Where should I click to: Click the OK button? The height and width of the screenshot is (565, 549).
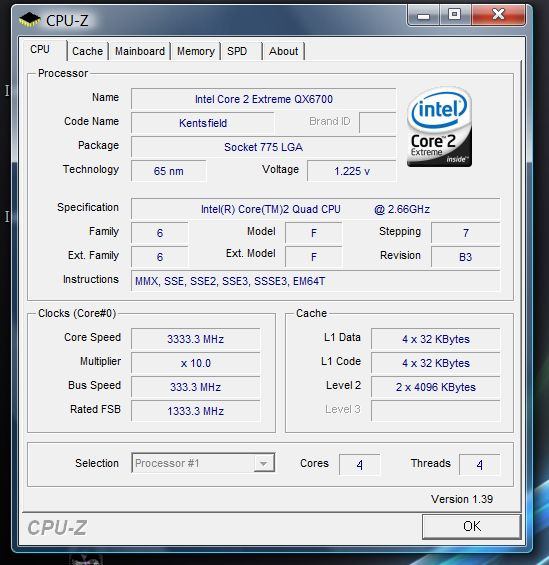point(472,526)
